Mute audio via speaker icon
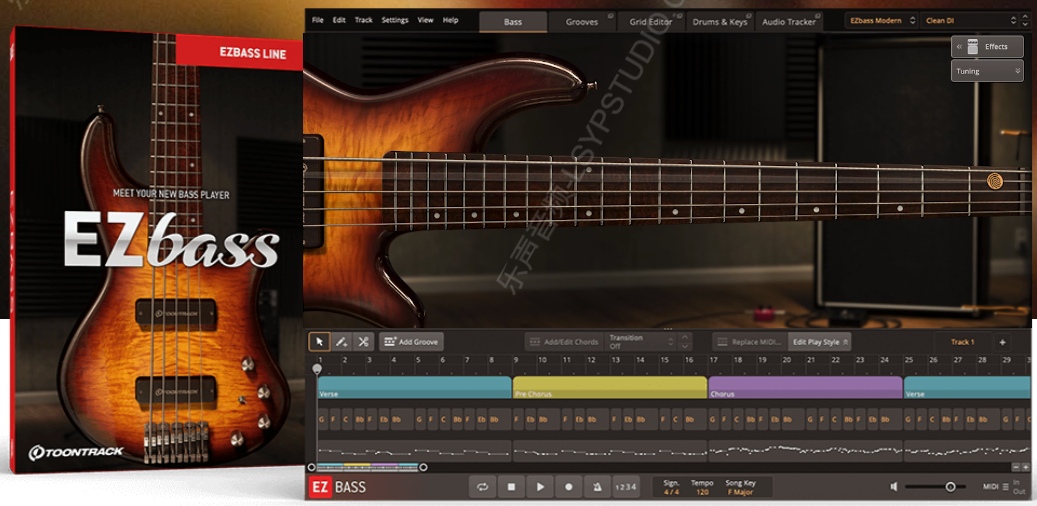This screenshot has width=1037, height=506. click(893, 487)
